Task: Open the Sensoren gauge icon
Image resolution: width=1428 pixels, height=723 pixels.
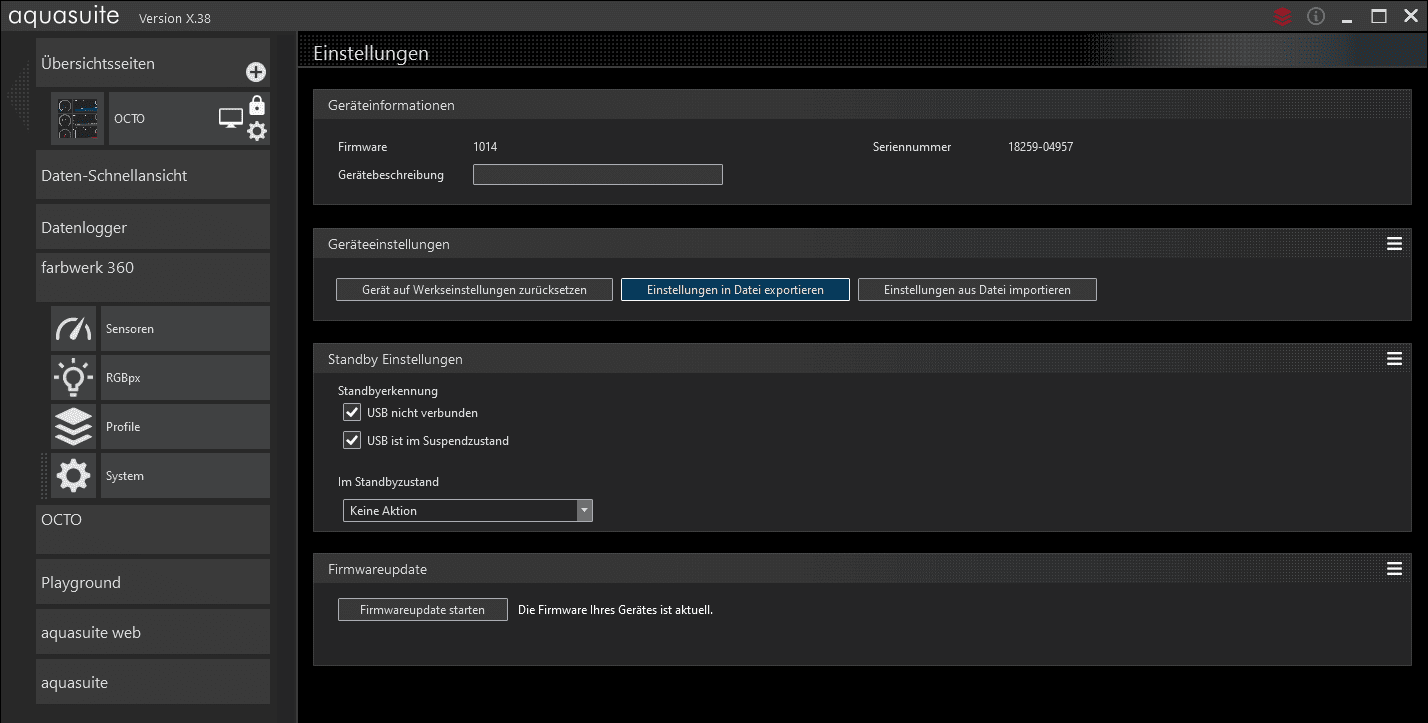Action: (74, 329)
